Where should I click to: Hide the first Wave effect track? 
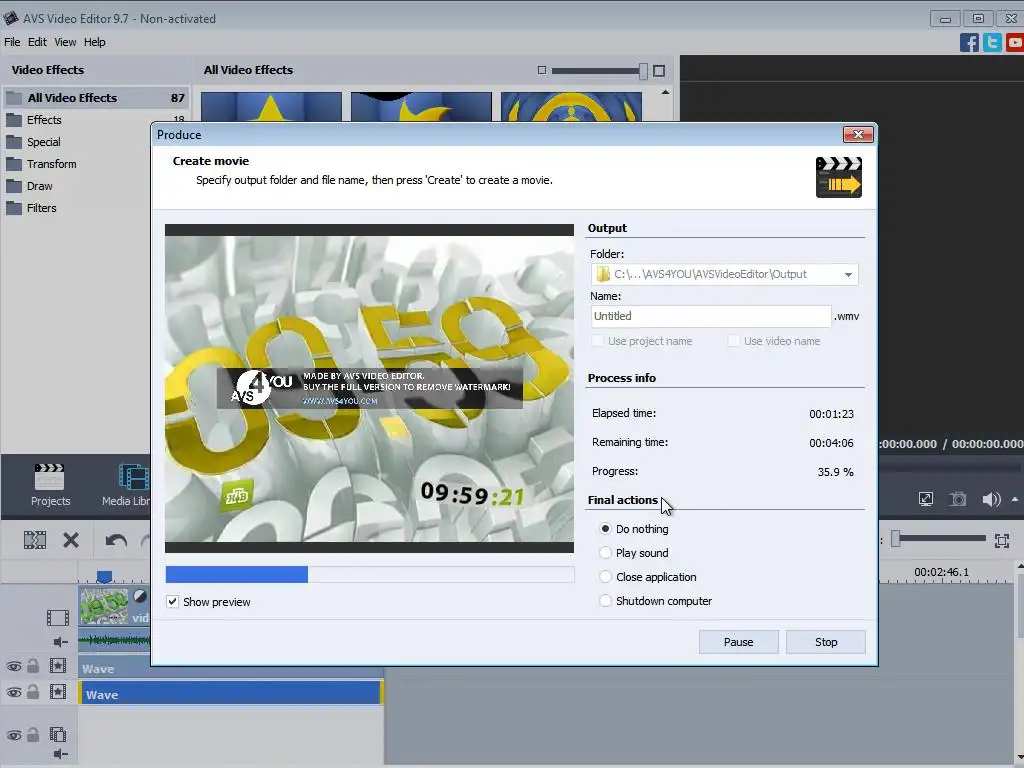pos(14,667)
